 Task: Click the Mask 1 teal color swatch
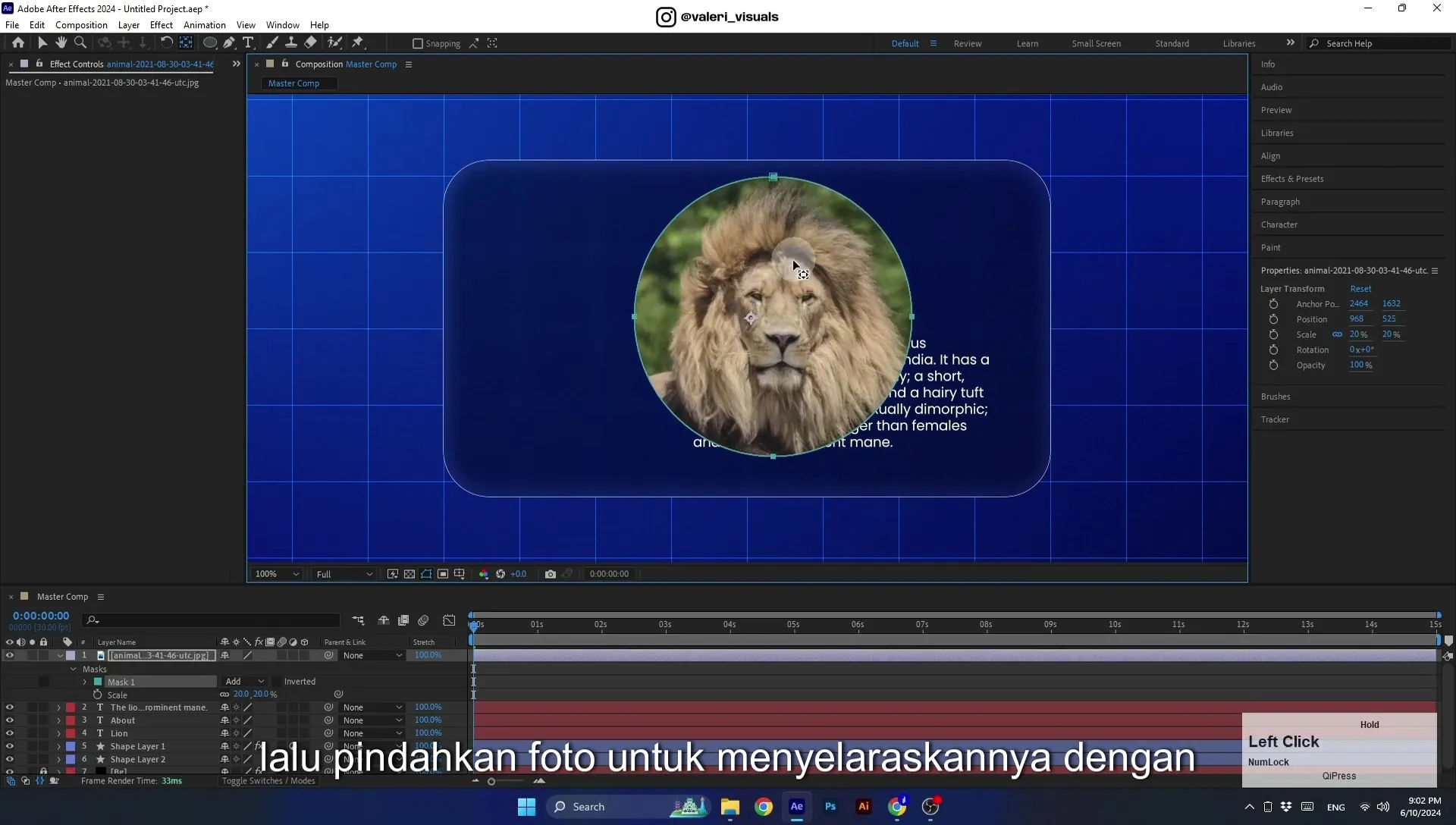pos(98,682)
